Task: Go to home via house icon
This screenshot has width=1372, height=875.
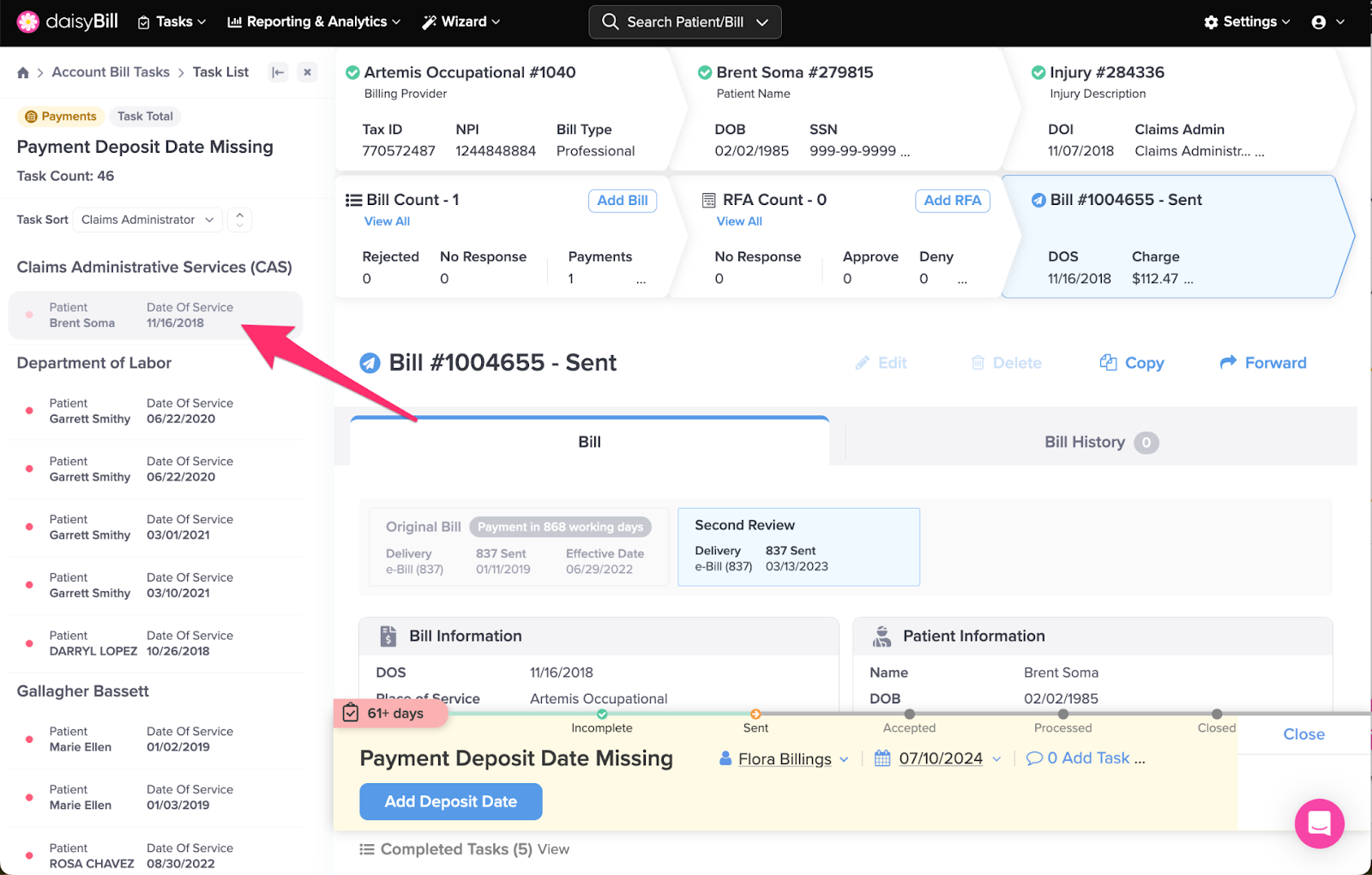Action: (23, 73)
